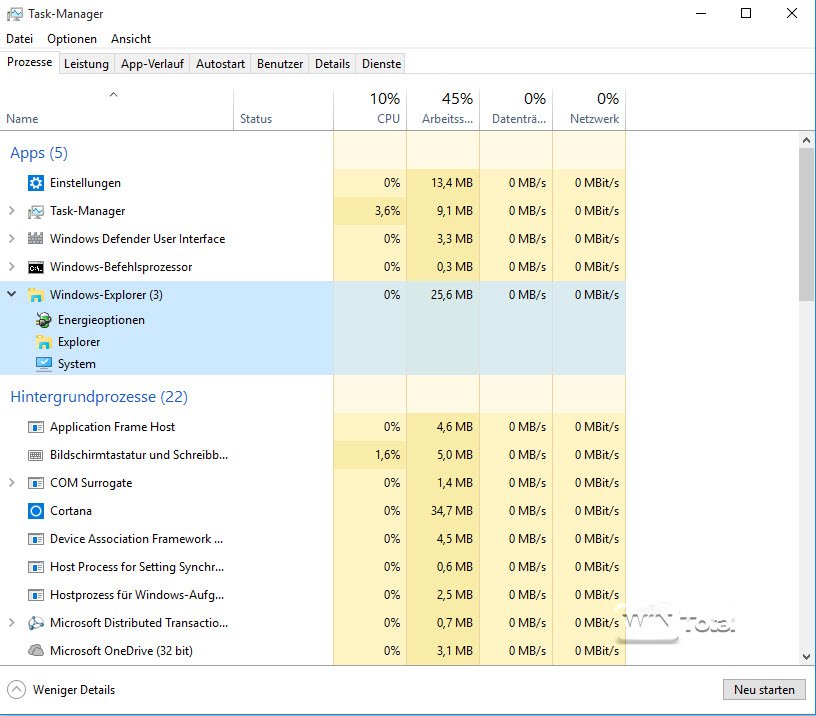The width and height of the screenshot is (816, 716).
Task: Select the Prozesse tab
Action: pyautogui.click(x=30, y=62)
